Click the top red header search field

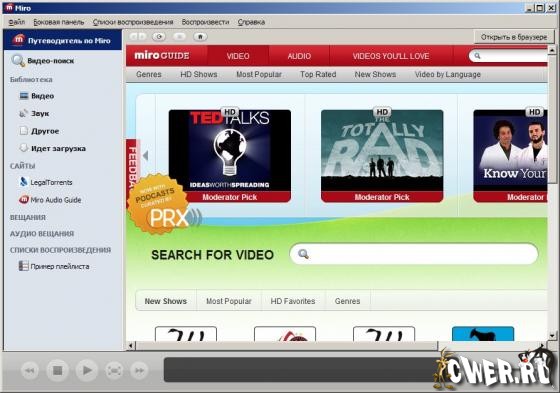tap(508, 56)
